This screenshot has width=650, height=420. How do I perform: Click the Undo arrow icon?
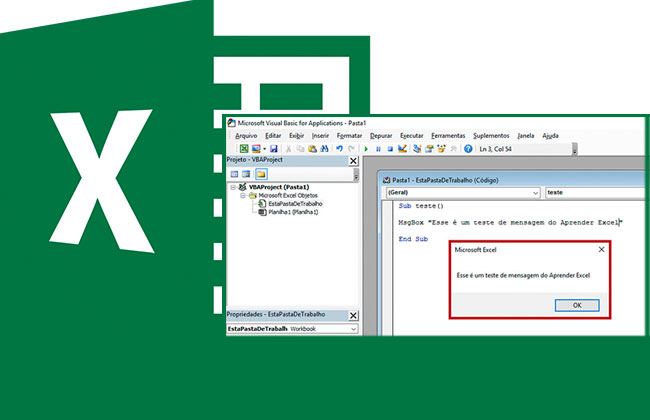point(340,148)
